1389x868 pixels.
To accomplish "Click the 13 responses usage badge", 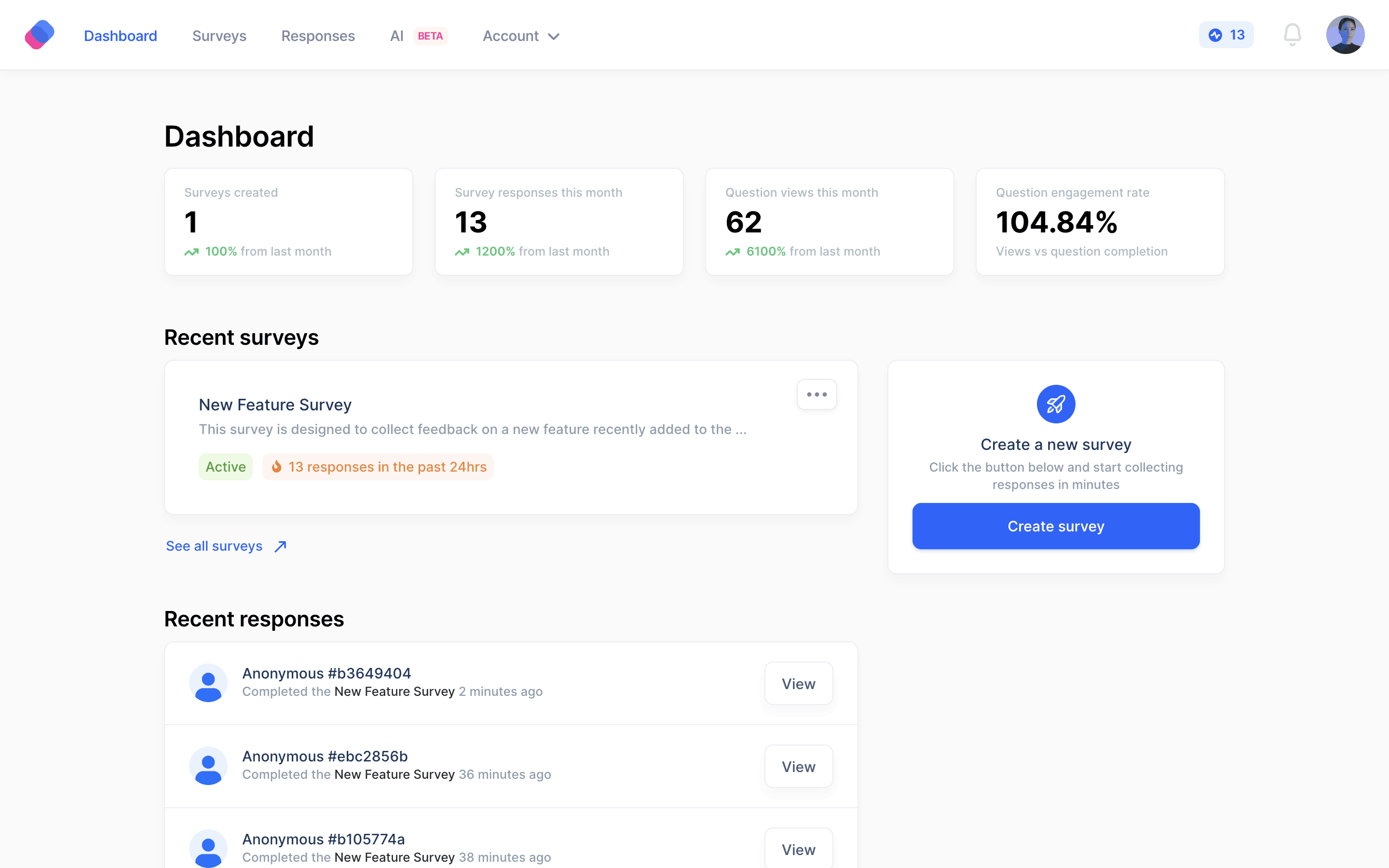I will pos(1226,35).
